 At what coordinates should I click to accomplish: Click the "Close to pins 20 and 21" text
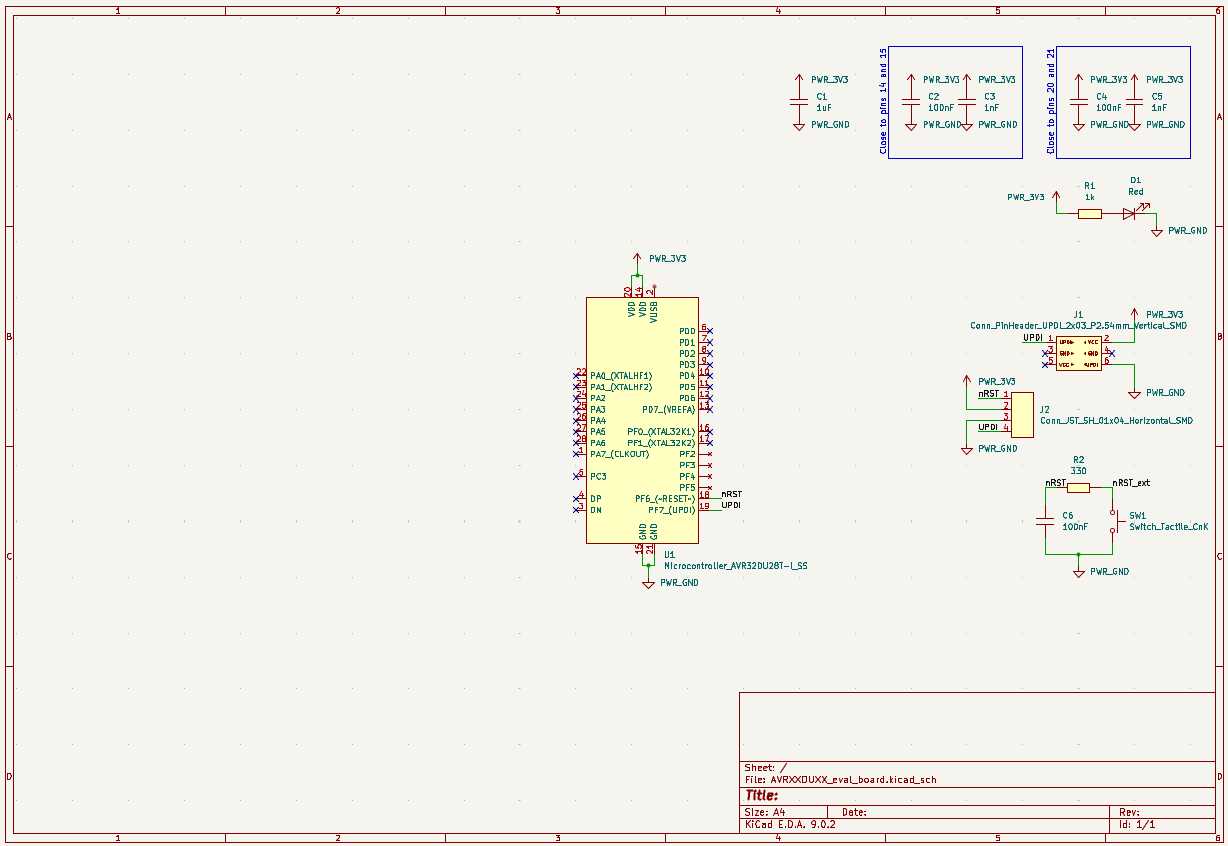tap(1051, 101)
